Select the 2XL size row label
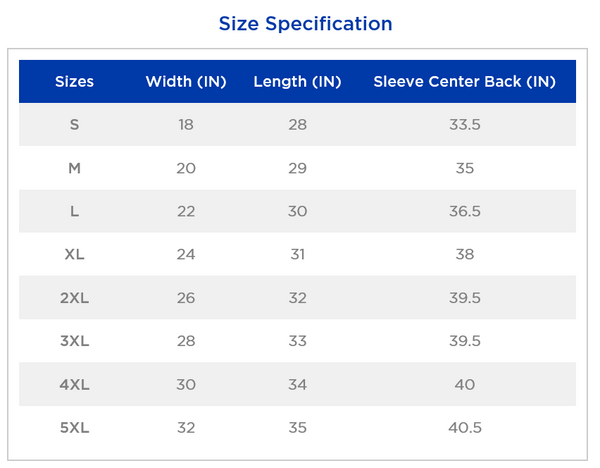 pyautogui.click(x=74, y=298)
